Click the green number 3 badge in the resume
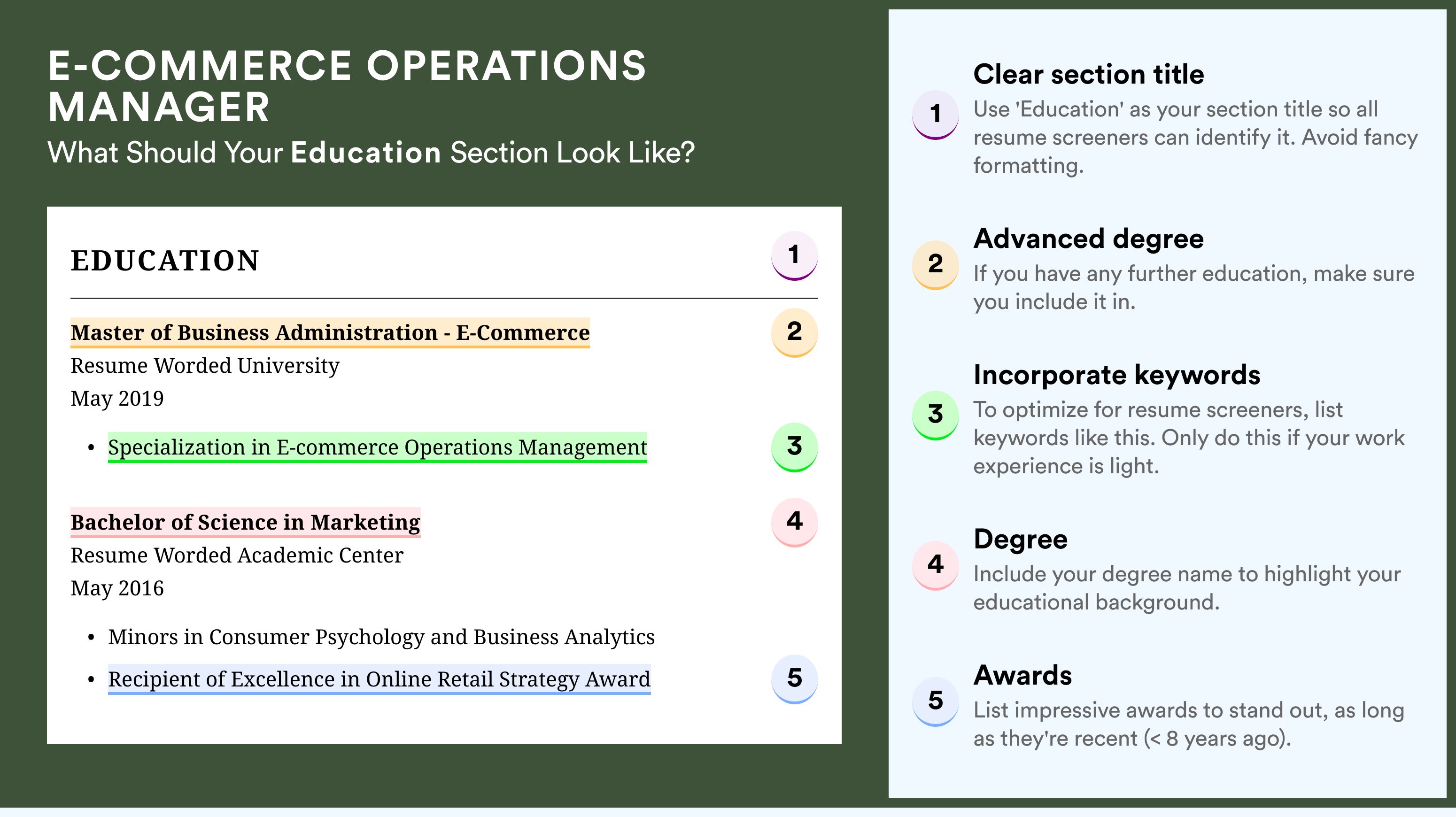 point(794,447)
